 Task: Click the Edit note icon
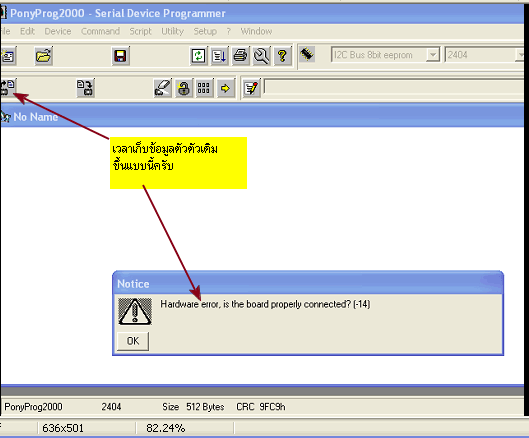point(252,89)
